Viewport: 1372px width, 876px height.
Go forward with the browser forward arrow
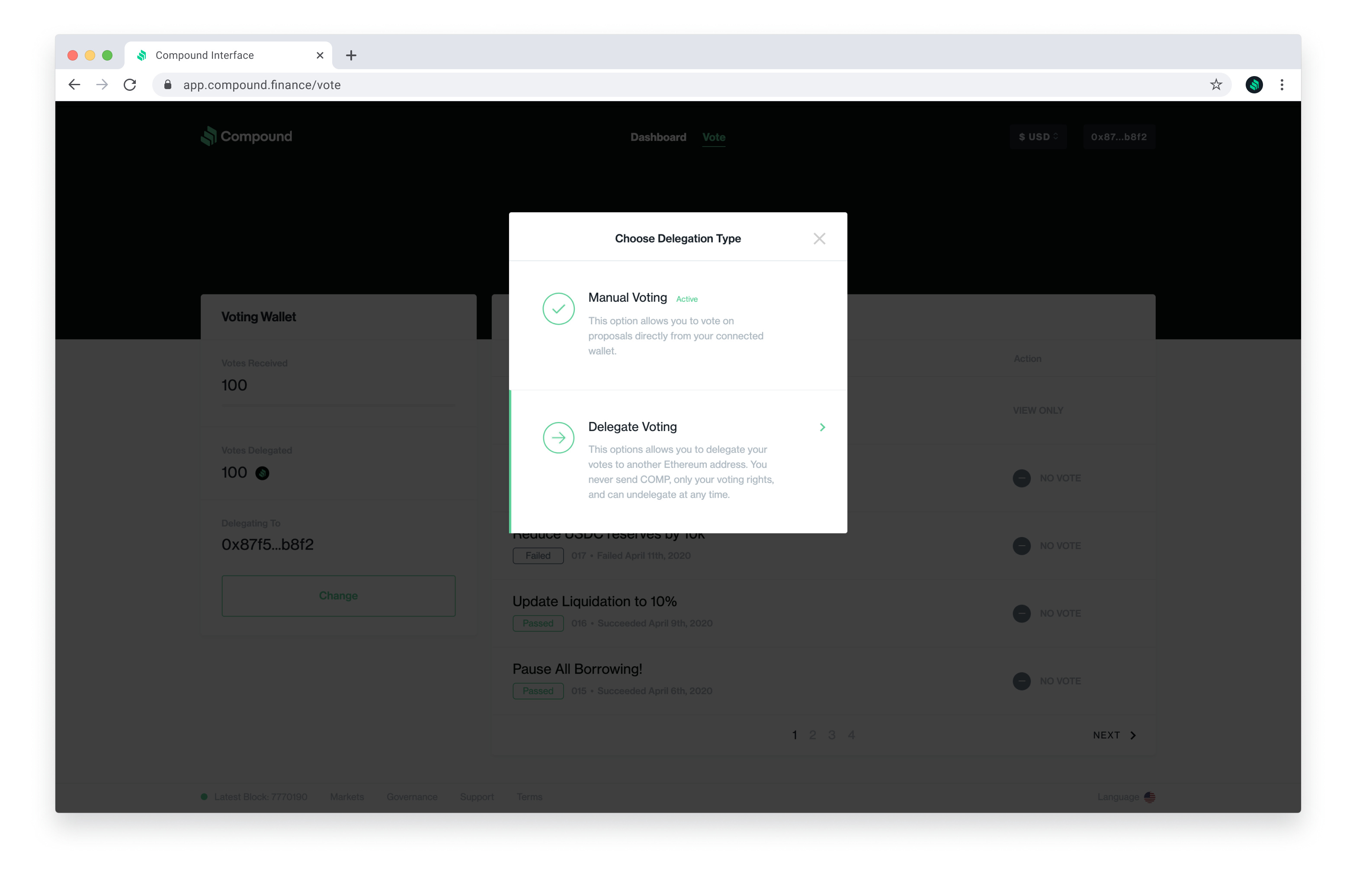(102, 85)
